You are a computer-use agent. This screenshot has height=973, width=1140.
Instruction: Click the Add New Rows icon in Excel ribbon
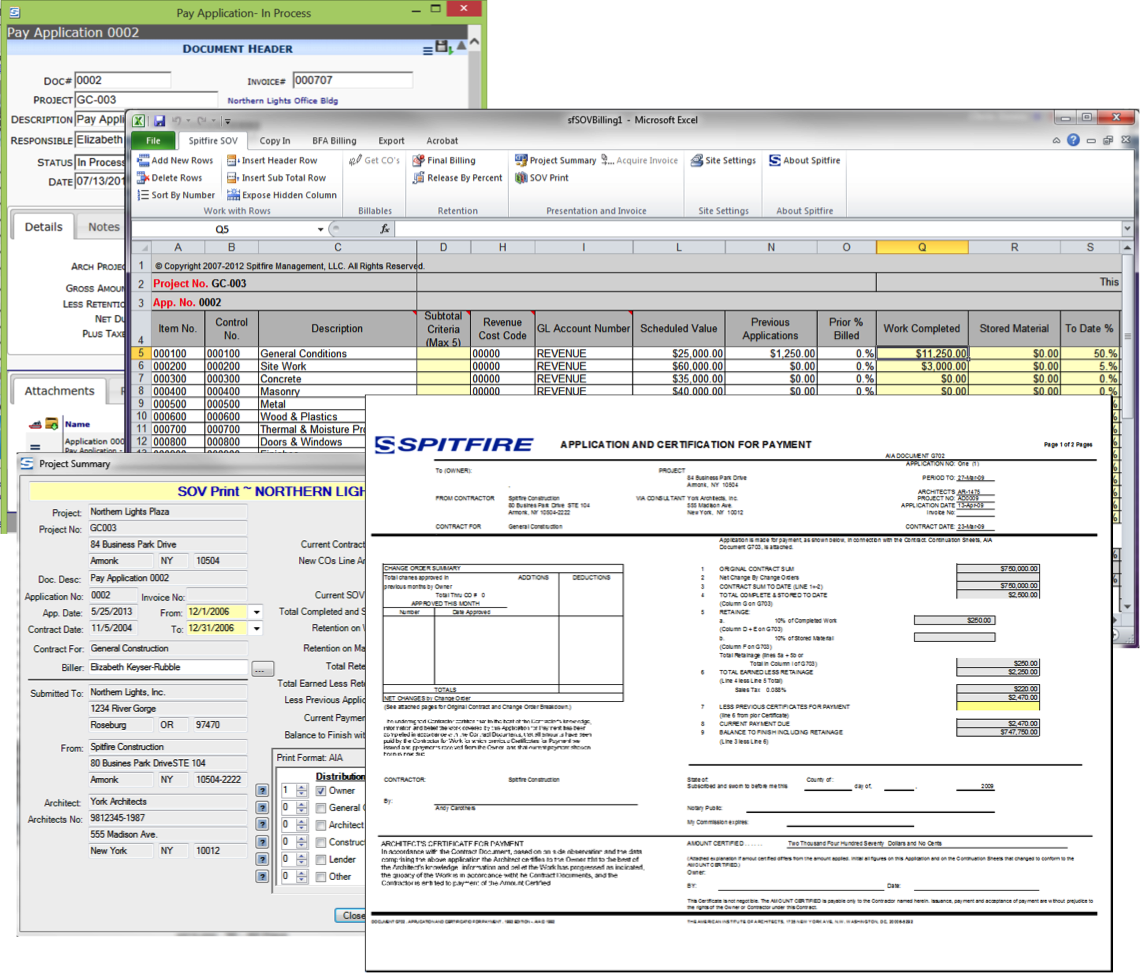143,161
